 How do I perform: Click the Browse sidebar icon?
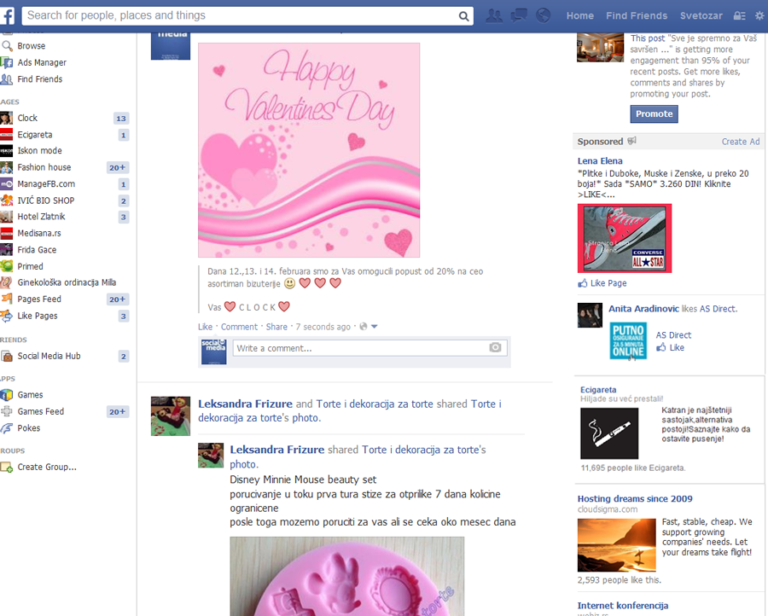tap(7, 46)
